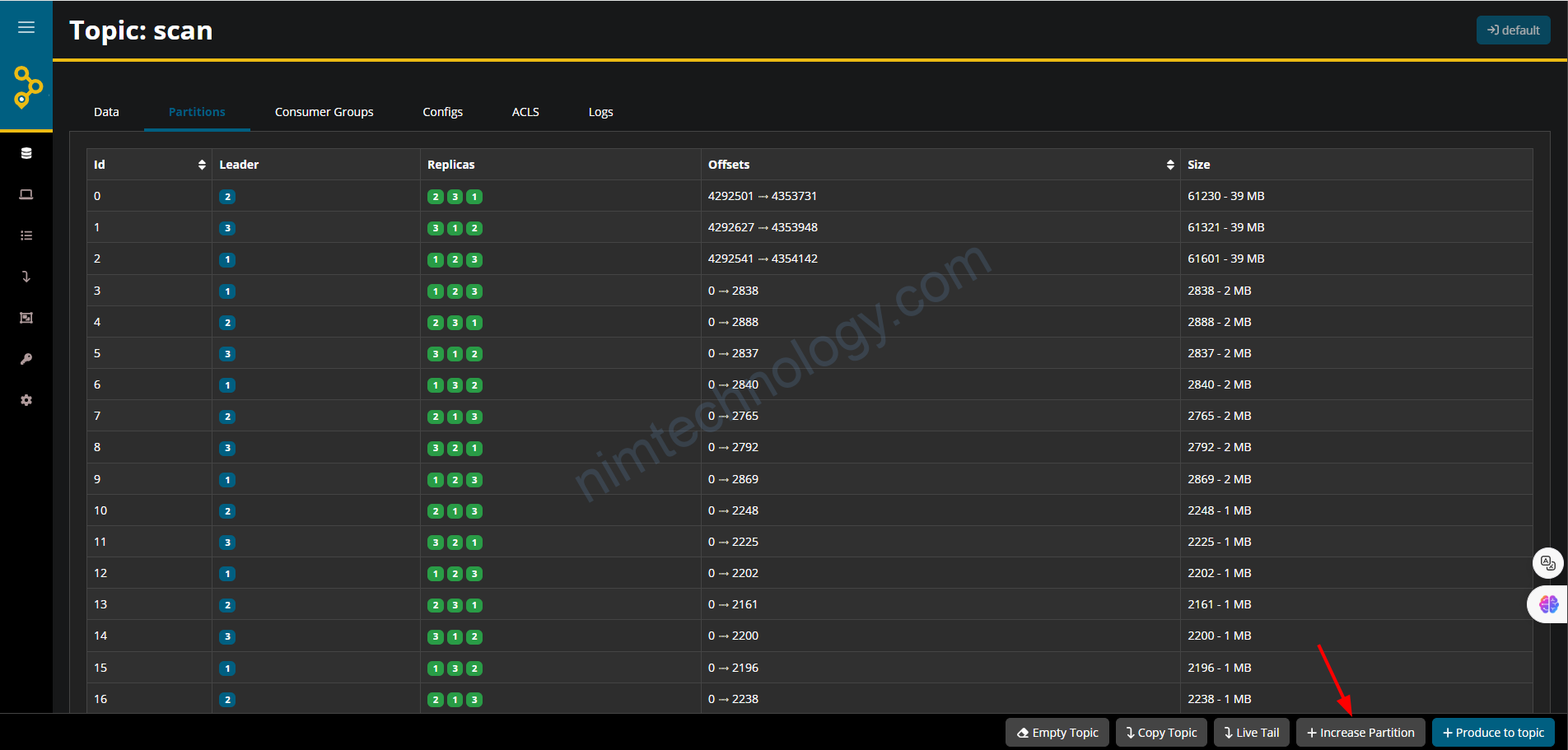Click the laptop icon in sidebar
The width and height of the screenshot is (1568, 750).
tap(26, 195)
